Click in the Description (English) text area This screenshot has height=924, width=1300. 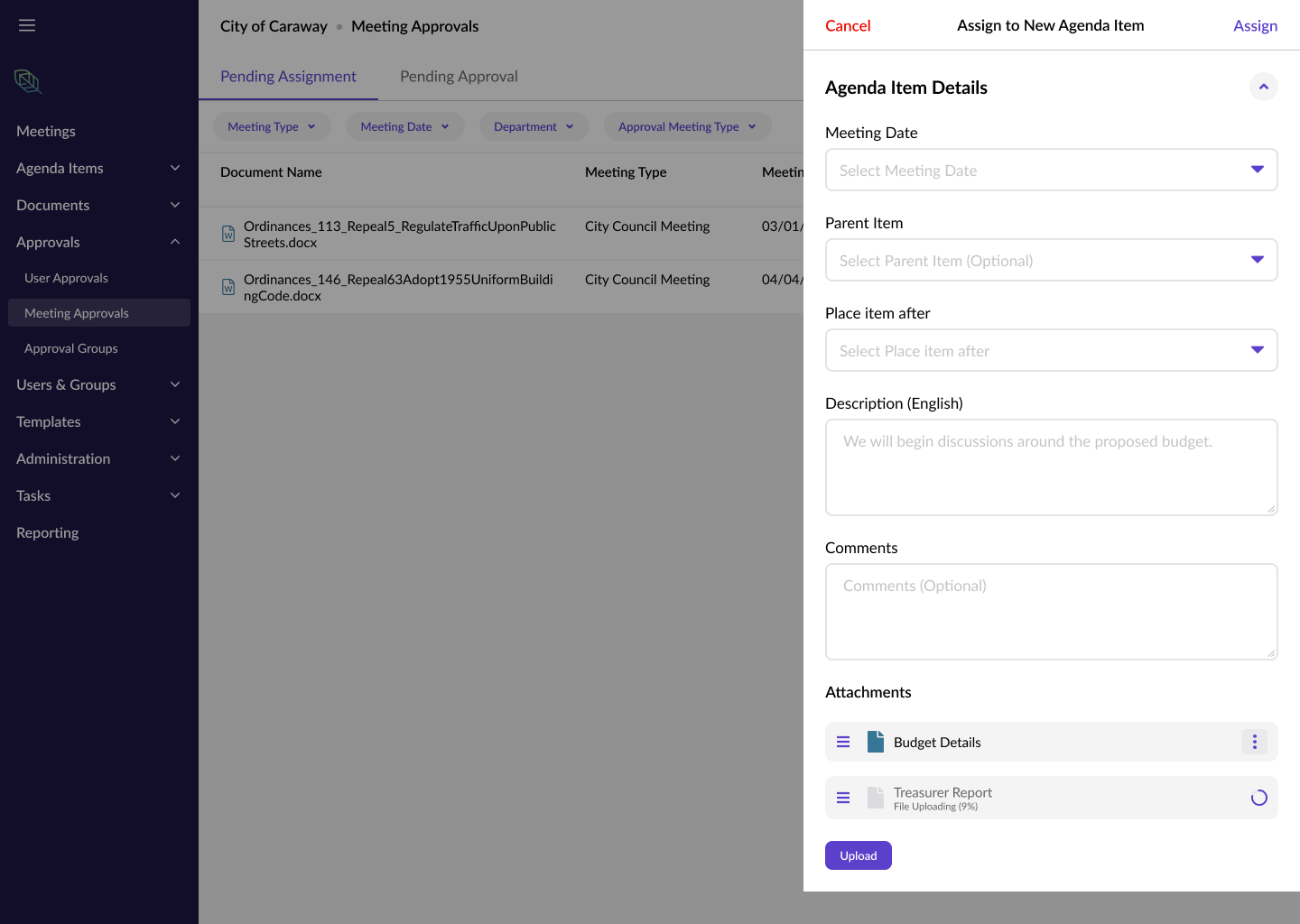coord(1052,467)
